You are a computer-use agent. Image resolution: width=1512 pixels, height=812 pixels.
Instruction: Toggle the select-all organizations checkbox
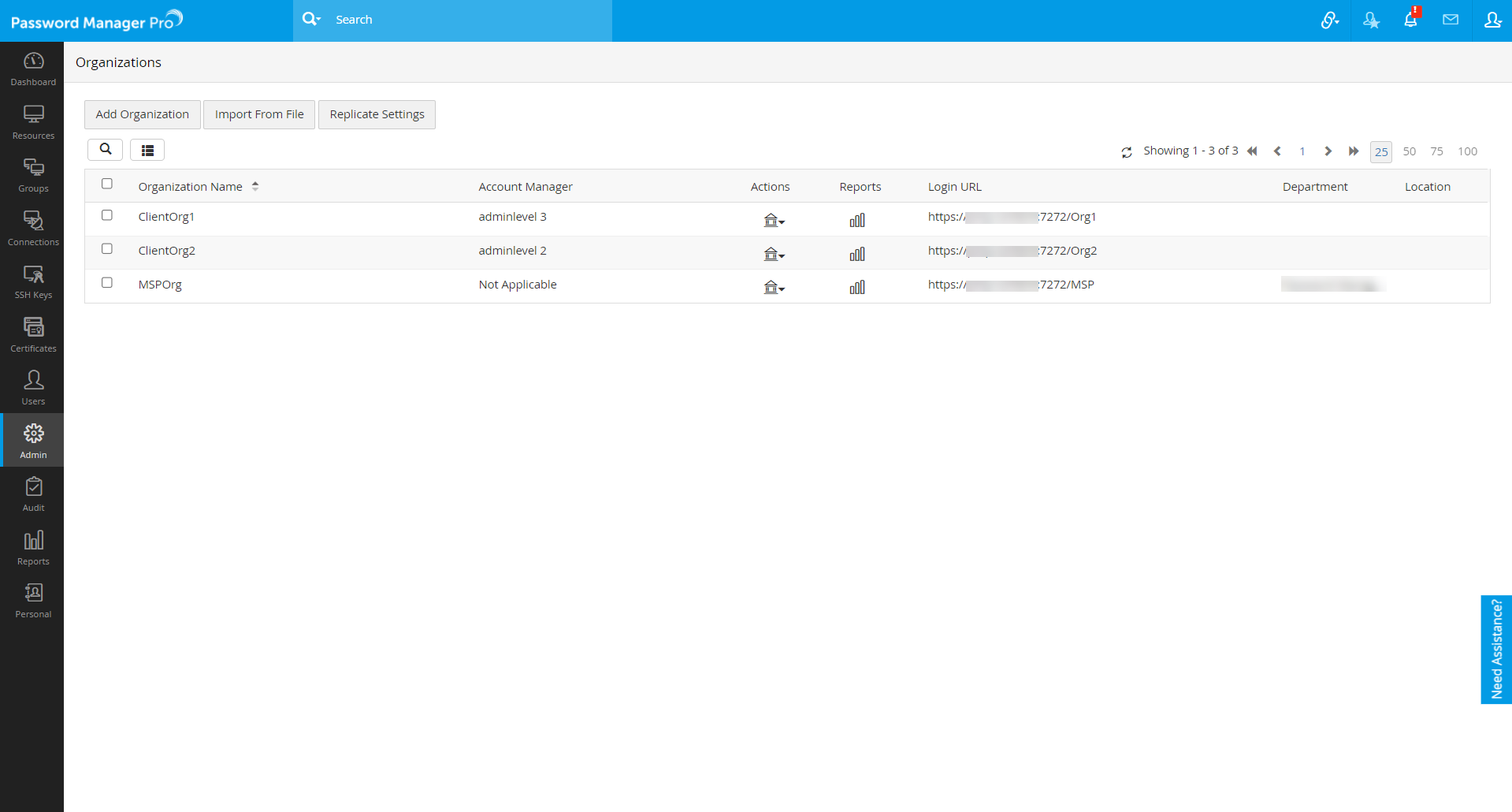click(x=107, y=184)
